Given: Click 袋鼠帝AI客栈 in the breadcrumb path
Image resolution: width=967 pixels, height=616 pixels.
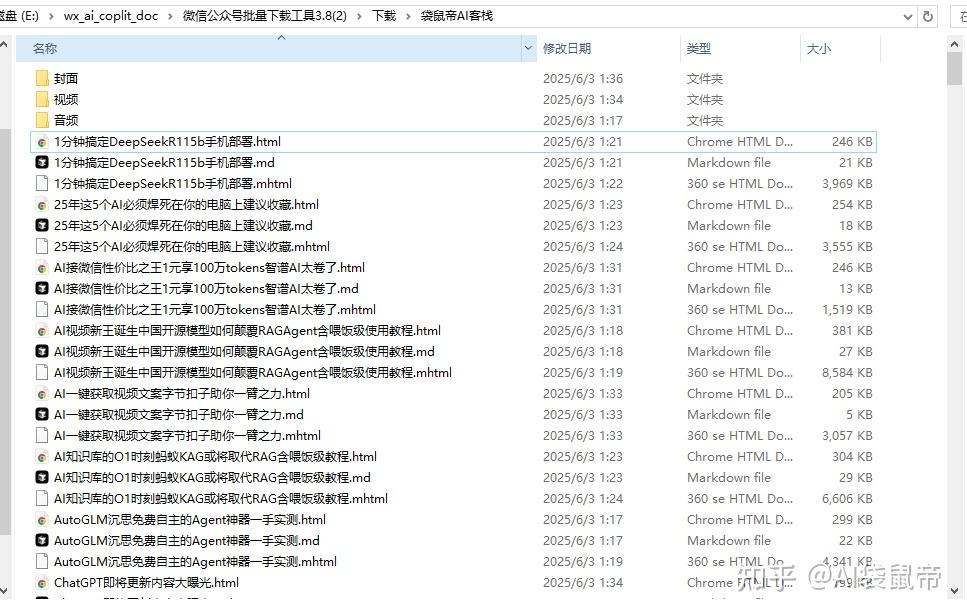Looking at the screenshot, I should [x=456, y=16].
